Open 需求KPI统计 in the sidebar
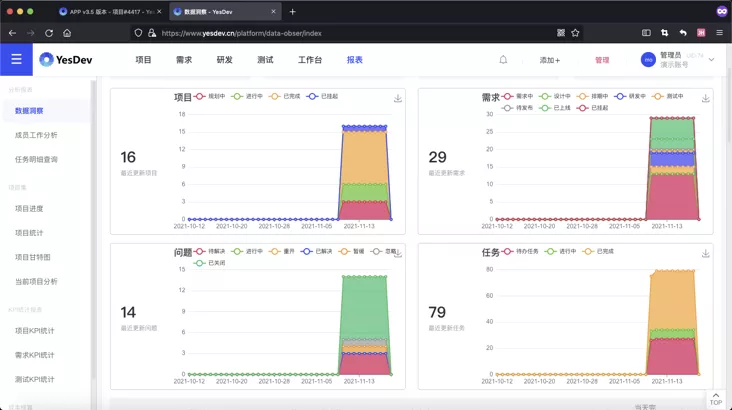This screenshot has width=732, height=410. tap(35, 355)
